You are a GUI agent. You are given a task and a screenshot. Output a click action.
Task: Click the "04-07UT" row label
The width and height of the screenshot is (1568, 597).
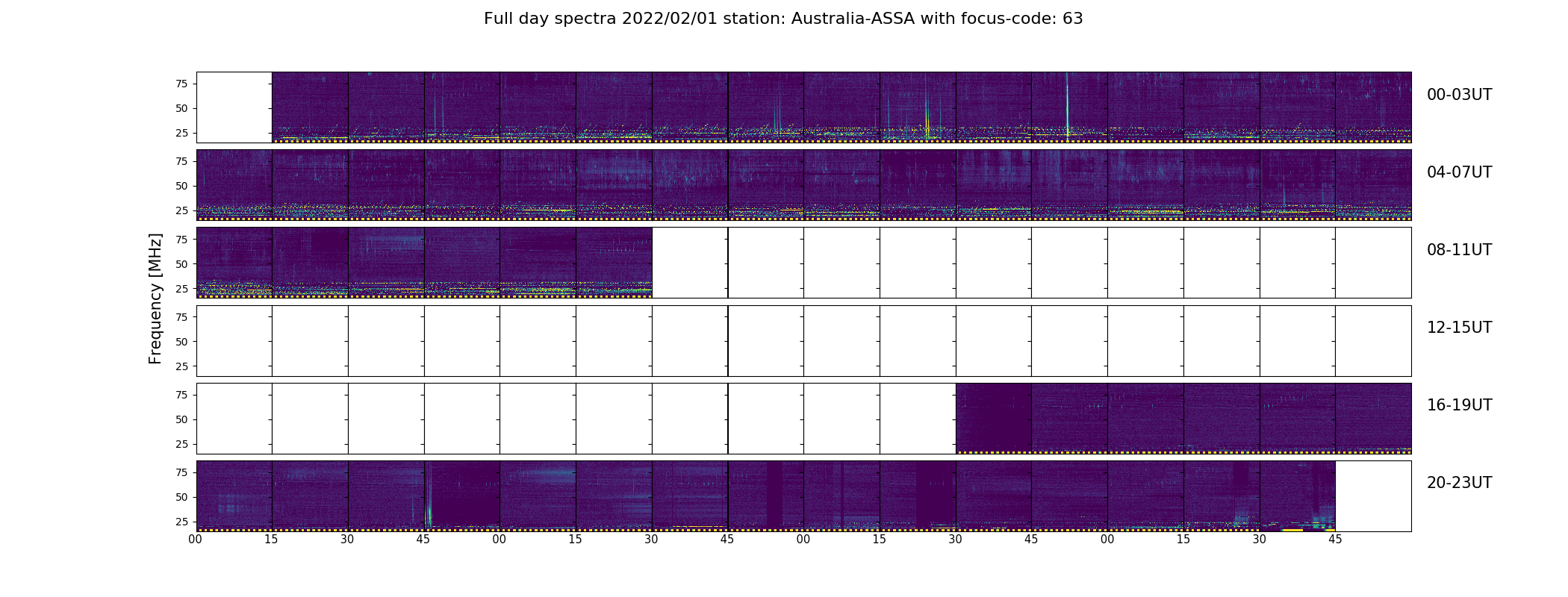coord(1459,172)
